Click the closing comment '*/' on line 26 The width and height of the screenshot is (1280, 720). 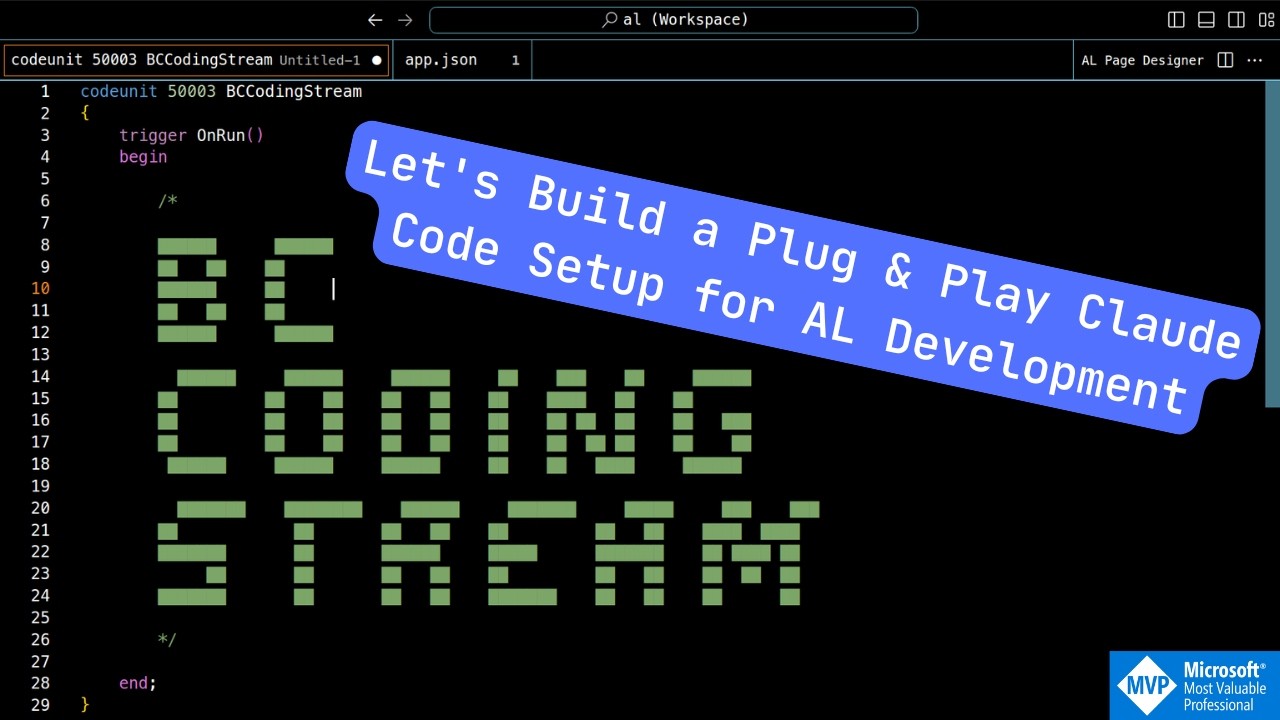[x=167, y=639]
